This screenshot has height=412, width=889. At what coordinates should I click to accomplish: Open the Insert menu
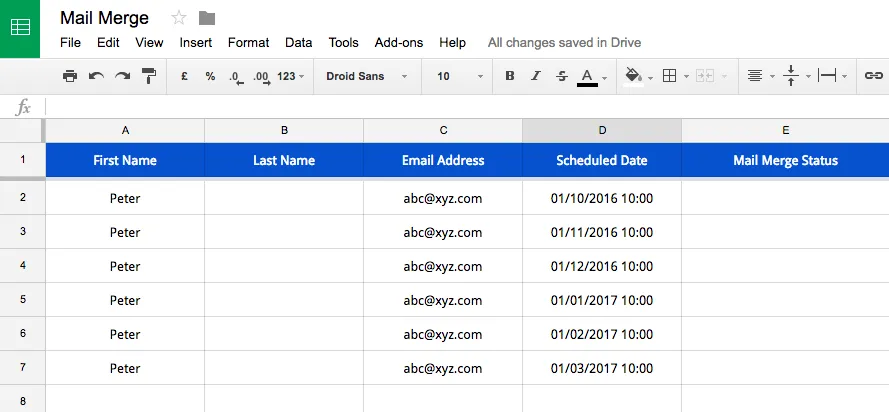point(196,43)
